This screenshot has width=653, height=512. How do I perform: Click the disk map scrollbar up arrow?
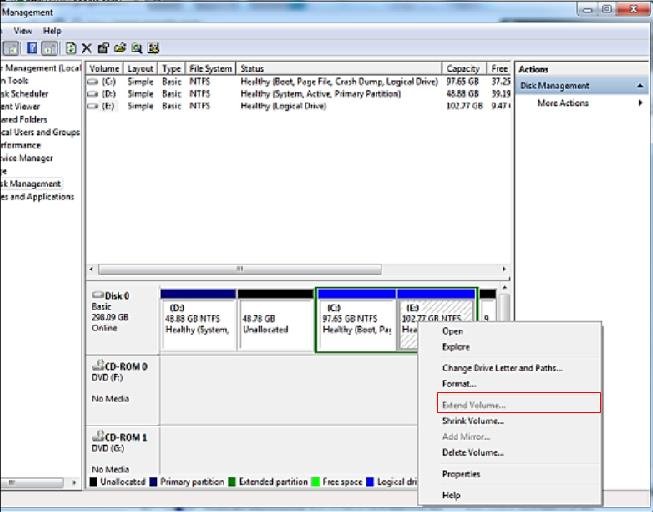click(x=504, y=288)
